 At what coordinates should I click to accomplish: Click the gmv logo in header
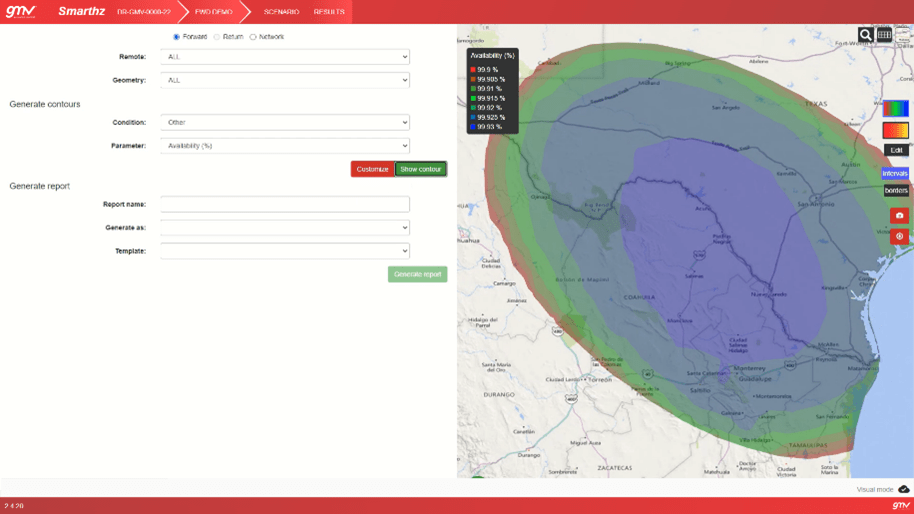pos(21,12)
